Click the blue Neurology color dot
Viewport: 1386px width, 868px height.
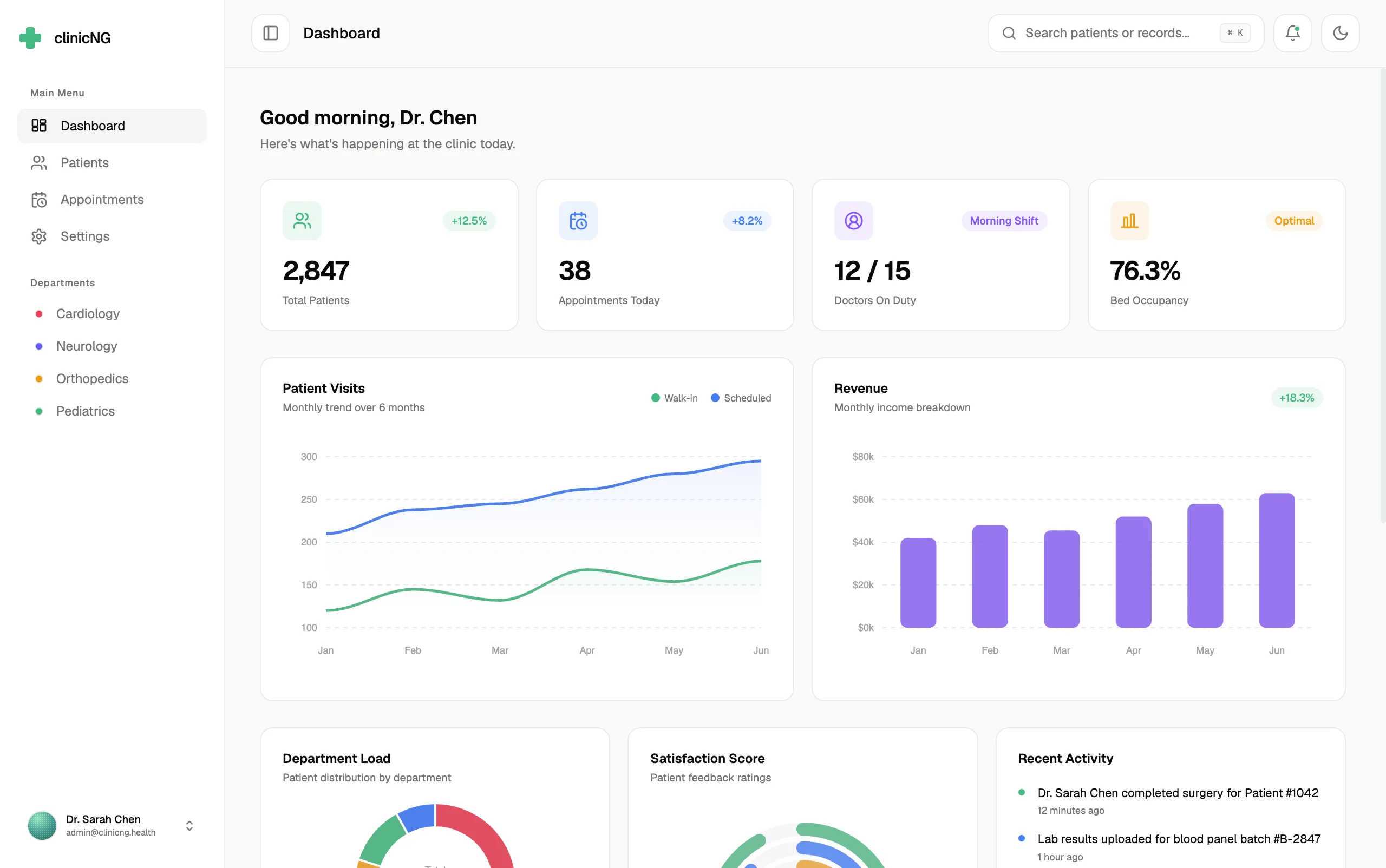point(38,346)
